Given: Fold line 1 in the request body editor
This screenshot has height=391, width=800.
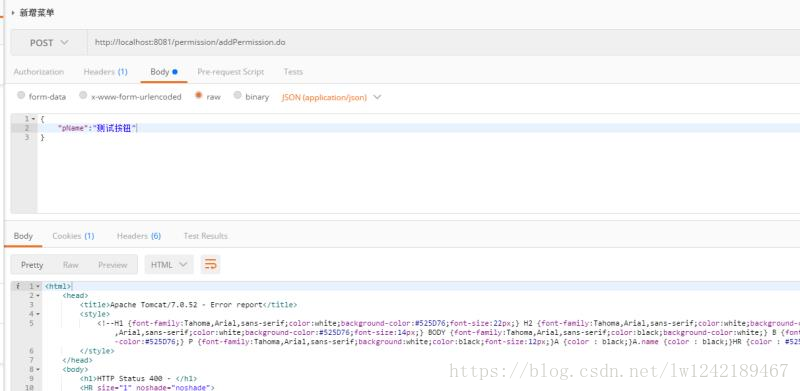Looking at the screenshot, I should [34, 119].
